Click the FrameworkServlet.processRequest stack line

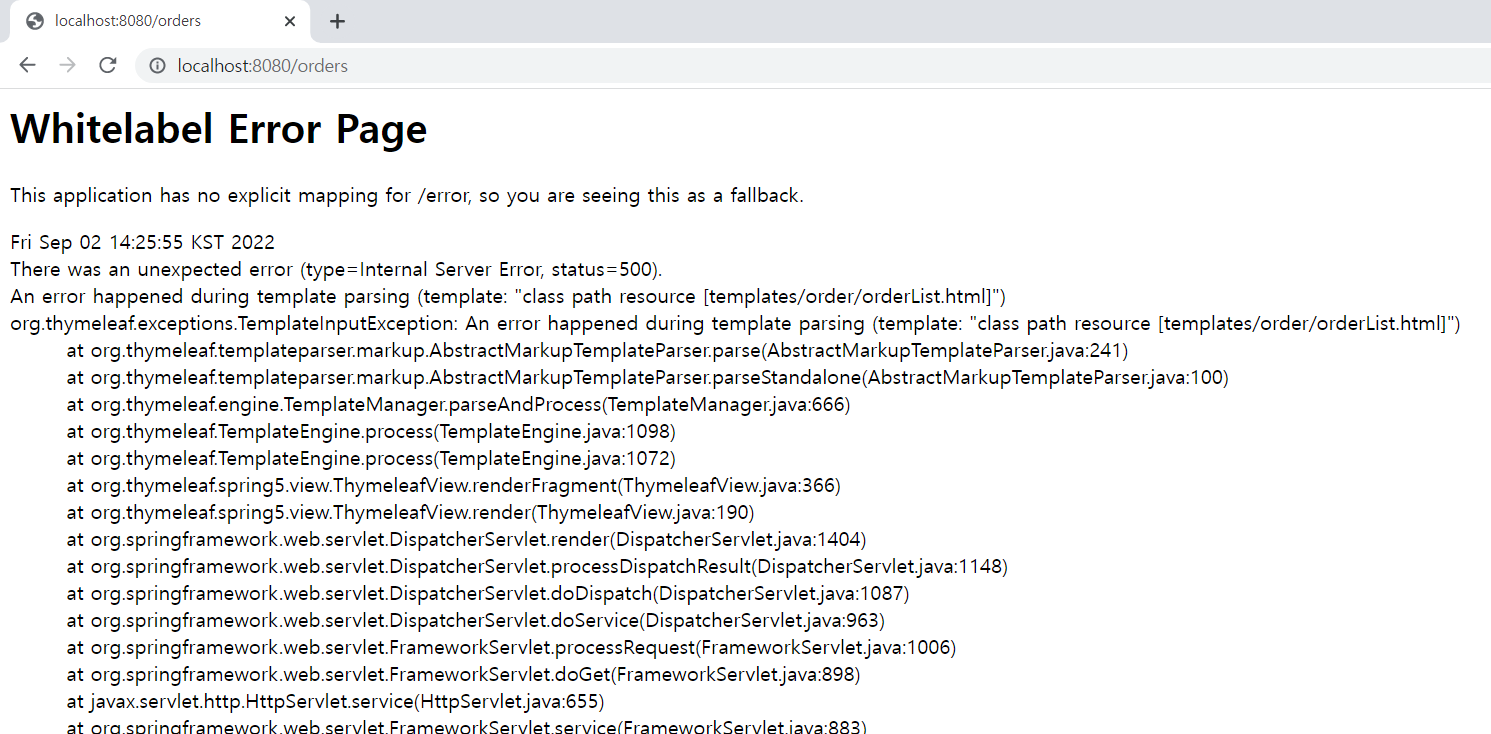[511, 648]
